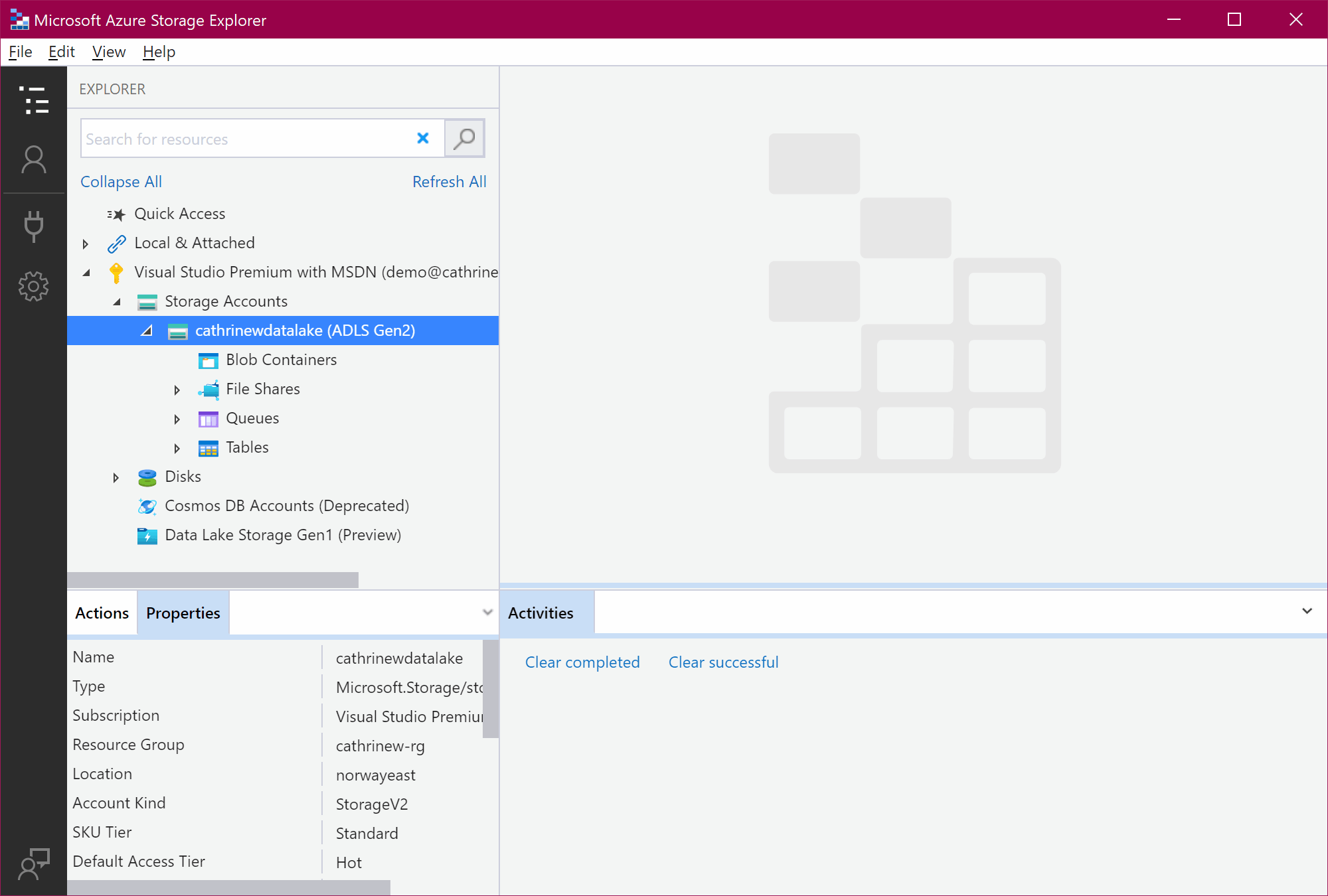The image size is (1328, 896).
Task: Select the Blob Containers node
Action: 281,360
